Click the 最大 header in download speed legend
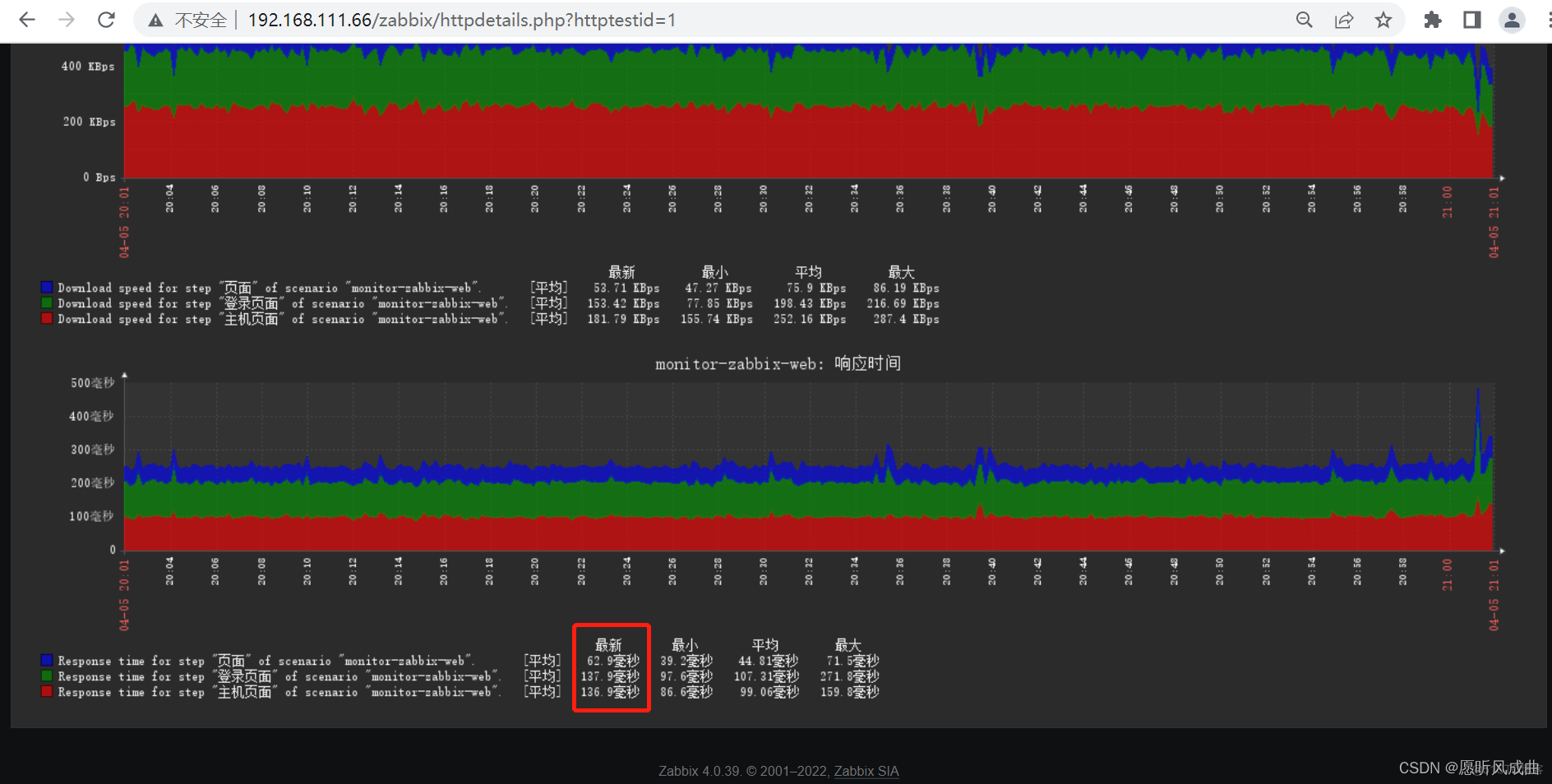 click(901, 272)
